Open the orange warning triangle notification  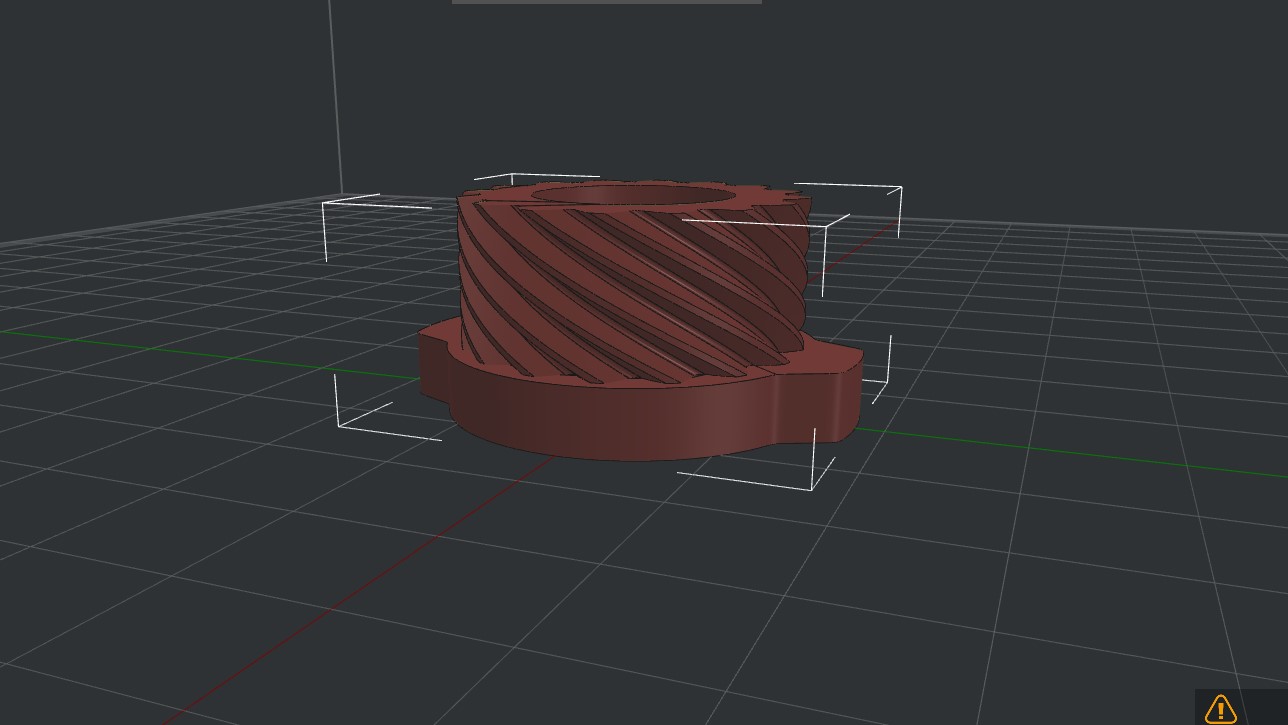[x=1221, y=708]
